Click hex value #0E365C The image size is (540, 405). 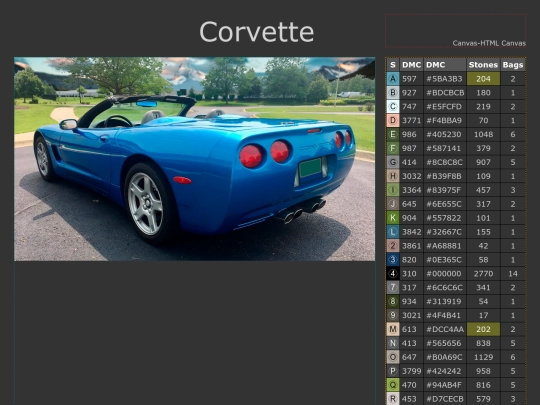[444, 260]
